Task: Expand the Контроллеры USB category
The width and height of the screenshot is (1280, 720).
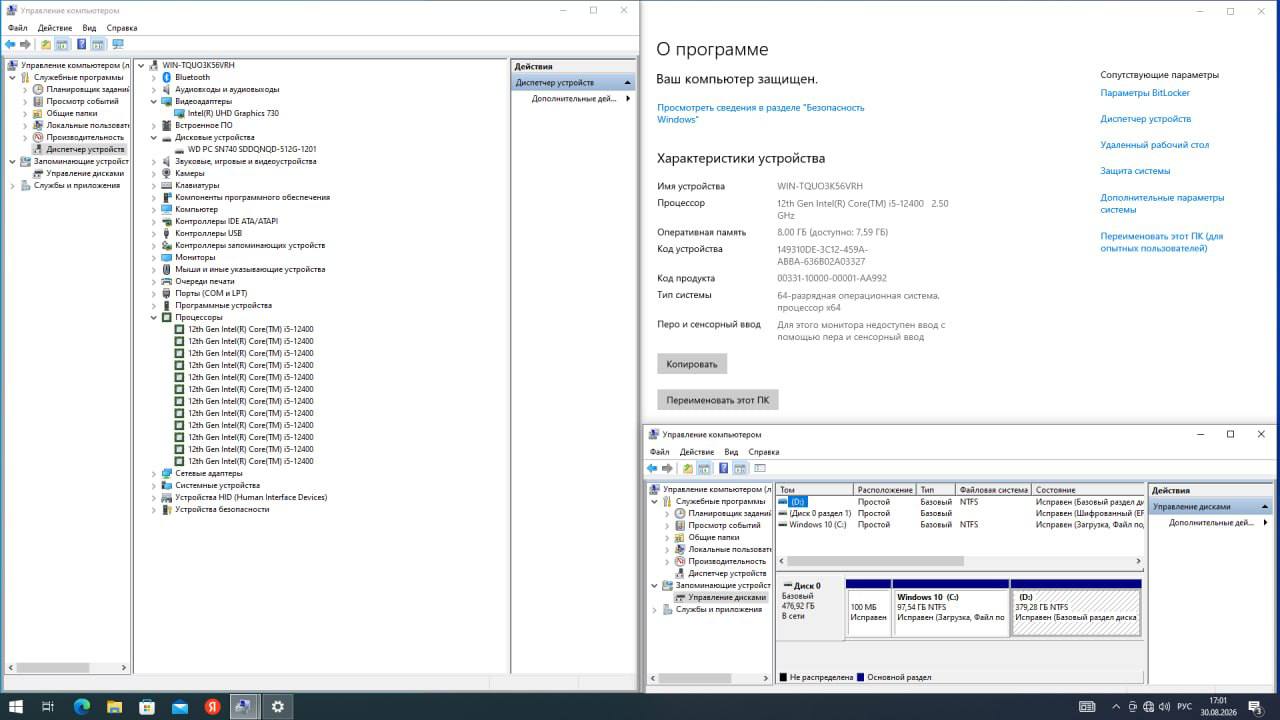Action: click(x=154, y=233)
